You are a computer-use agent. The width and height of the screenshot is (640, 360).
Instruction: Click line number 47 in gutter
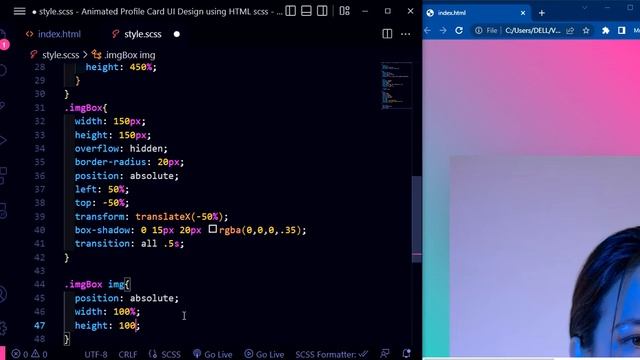coord(40,326)
